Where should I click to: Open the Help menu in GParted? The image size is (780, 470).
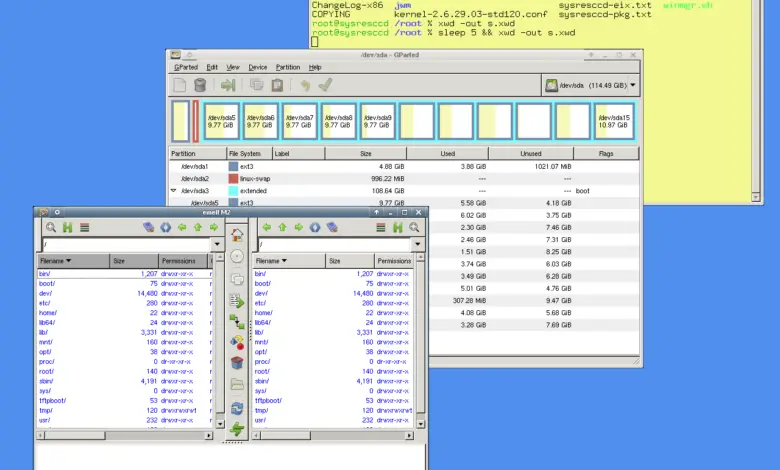315,67
